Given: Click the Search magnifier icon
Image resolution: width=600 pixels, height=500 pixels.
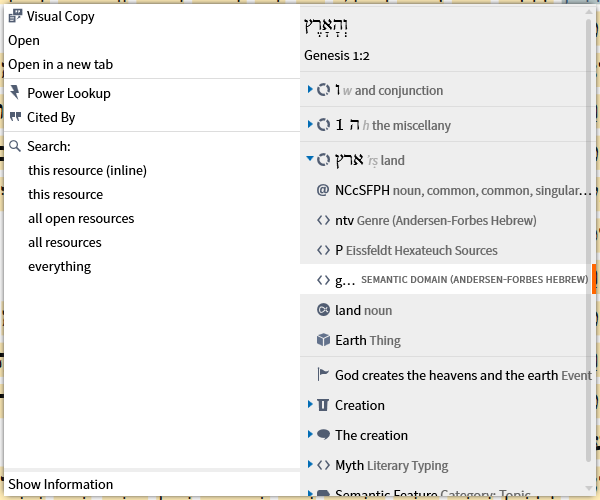Looking at the screenshot, I should coord(15,146).
